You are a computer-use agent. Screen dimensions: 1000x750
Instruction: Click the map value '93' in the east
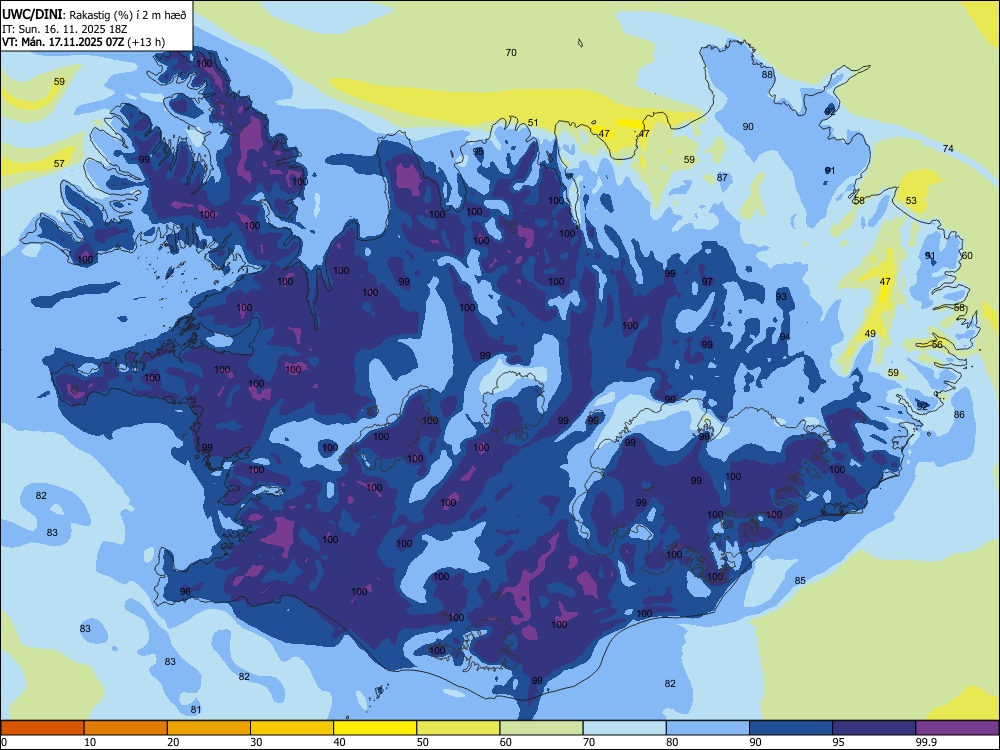[x=781, y=297]
